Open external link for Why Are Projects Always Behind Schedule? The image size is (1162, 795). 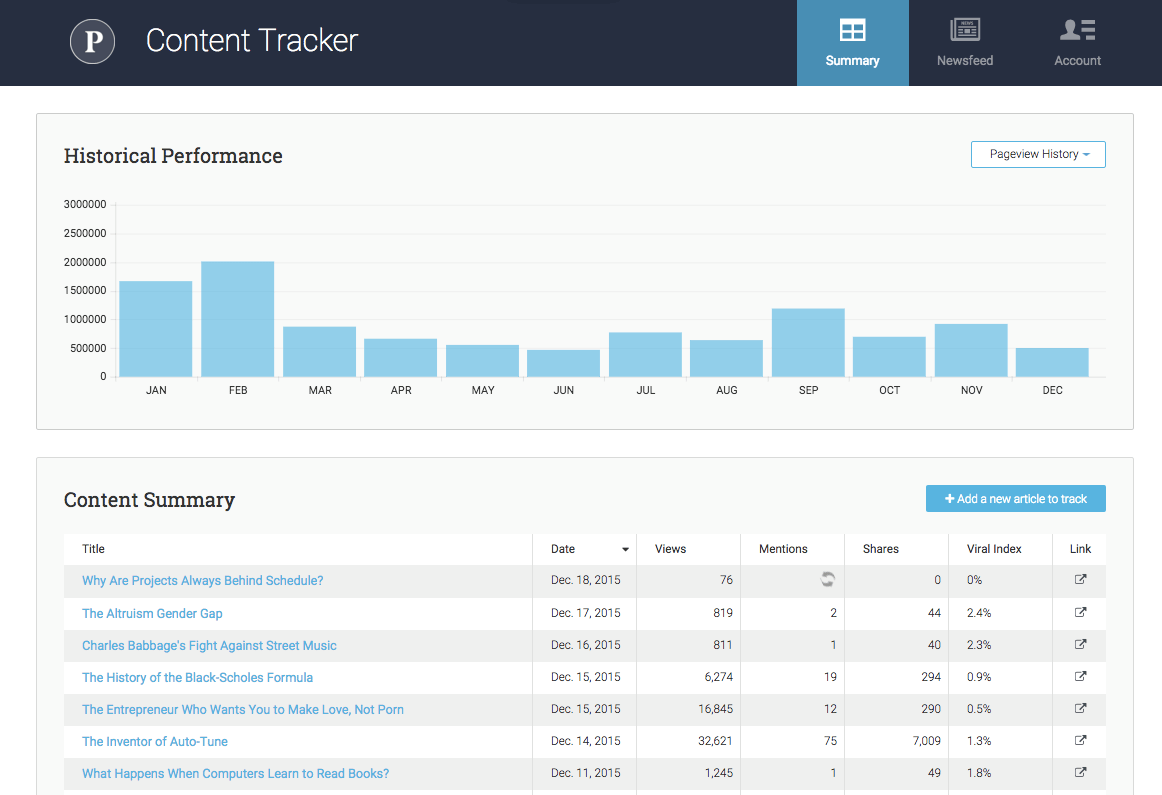(x=1080, y=580)
